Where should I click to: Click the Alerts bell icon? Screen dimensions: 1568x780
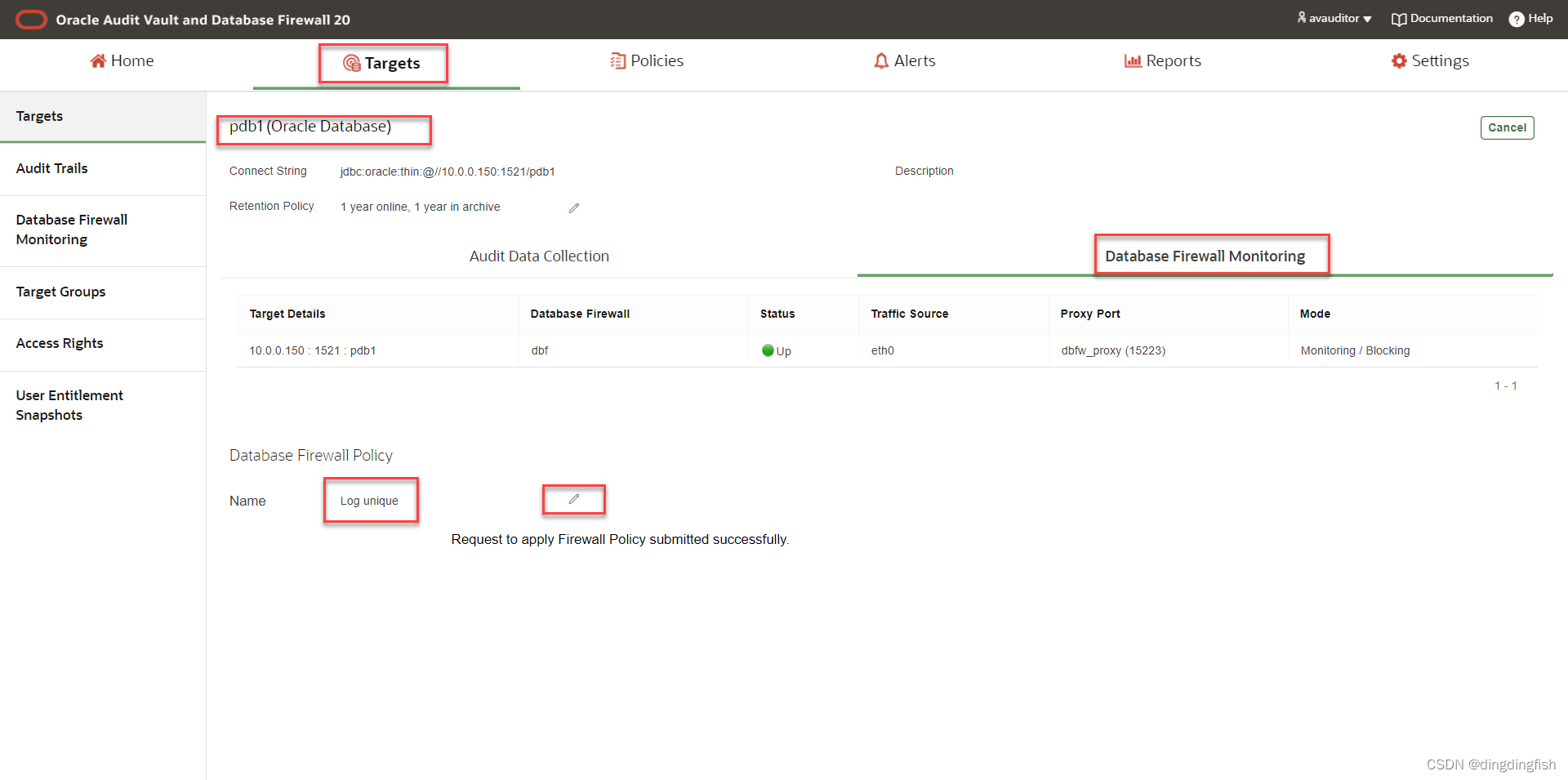[881, 61]
